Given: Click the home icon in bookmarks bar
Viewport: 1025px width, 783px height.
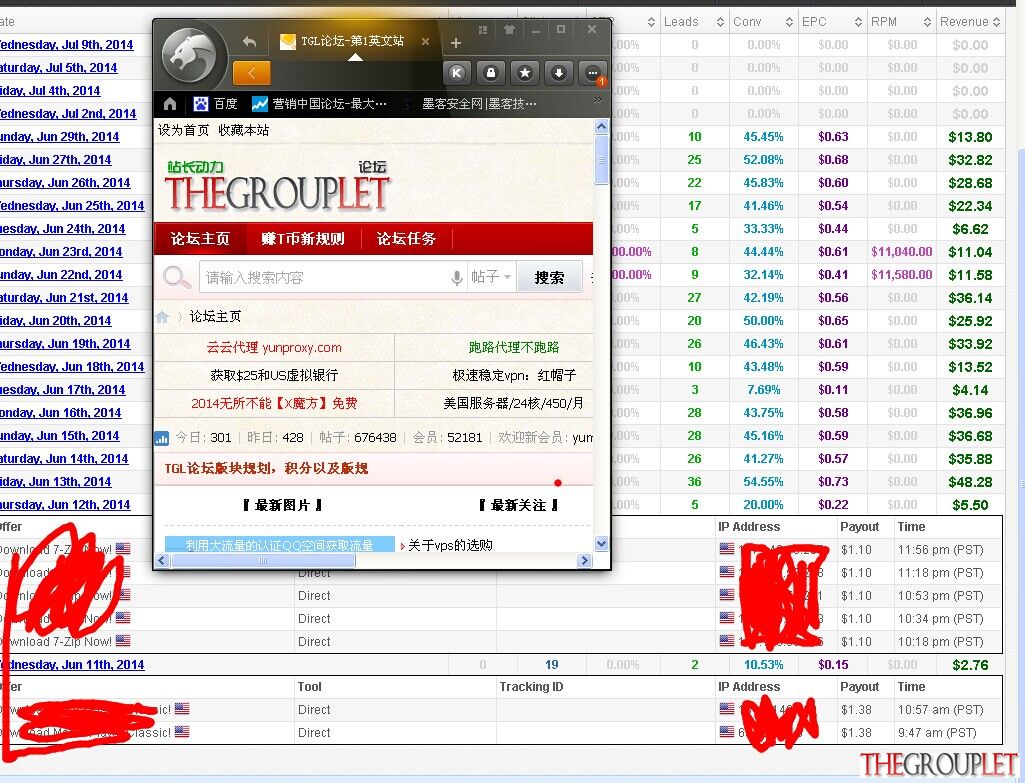Looking at the screenshot, I should 170,103.
